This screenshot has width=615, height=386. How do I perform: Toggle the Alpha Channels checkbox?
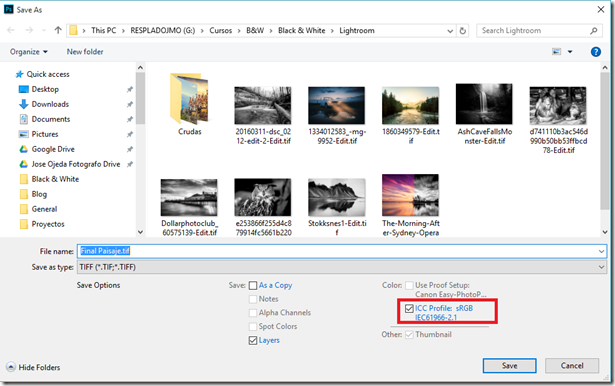tap(253, 313)
